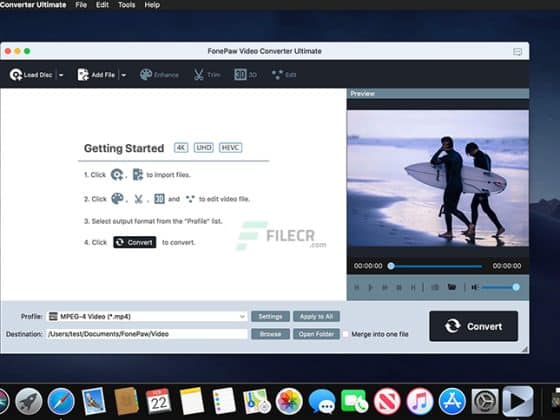560x420 pixels.
Task: Click the load disc icon in step 1
Action: (x=117, y=175)
